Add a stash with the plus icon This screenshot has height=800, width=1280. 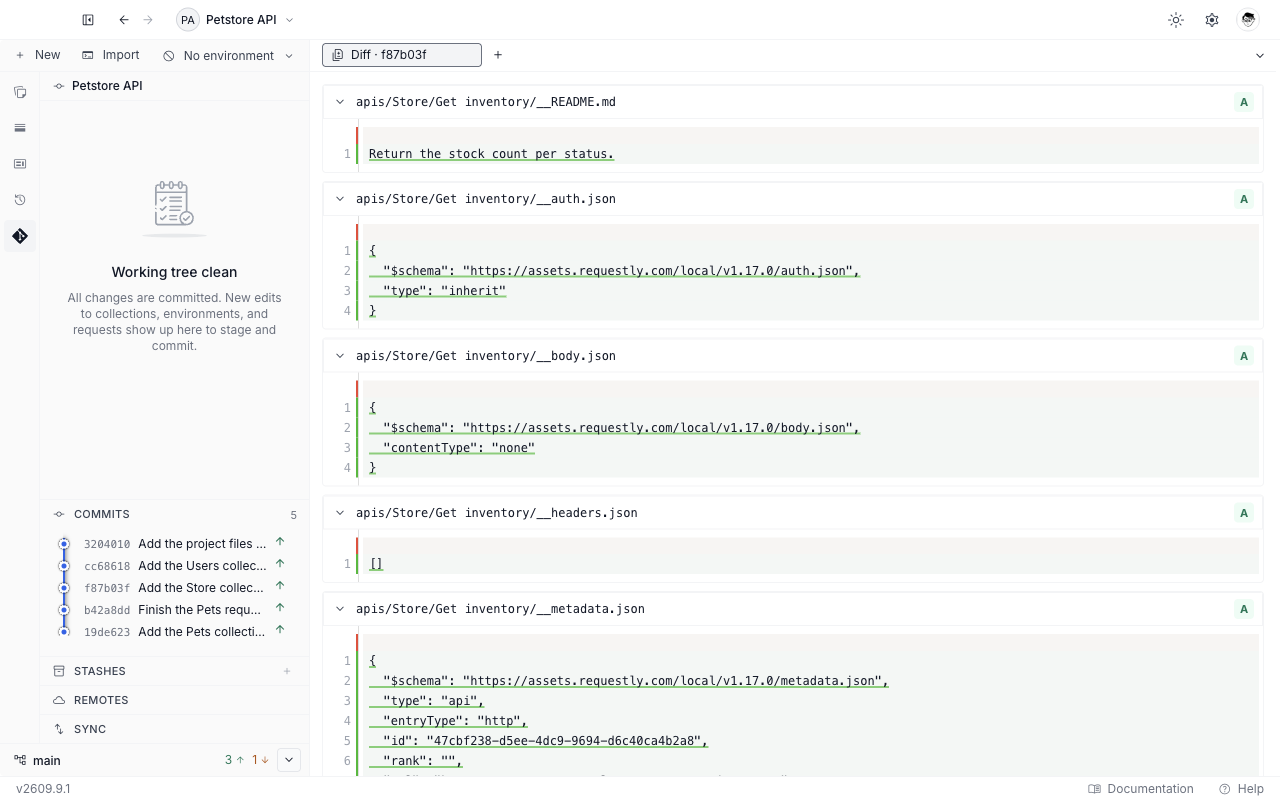pos(287,671)
